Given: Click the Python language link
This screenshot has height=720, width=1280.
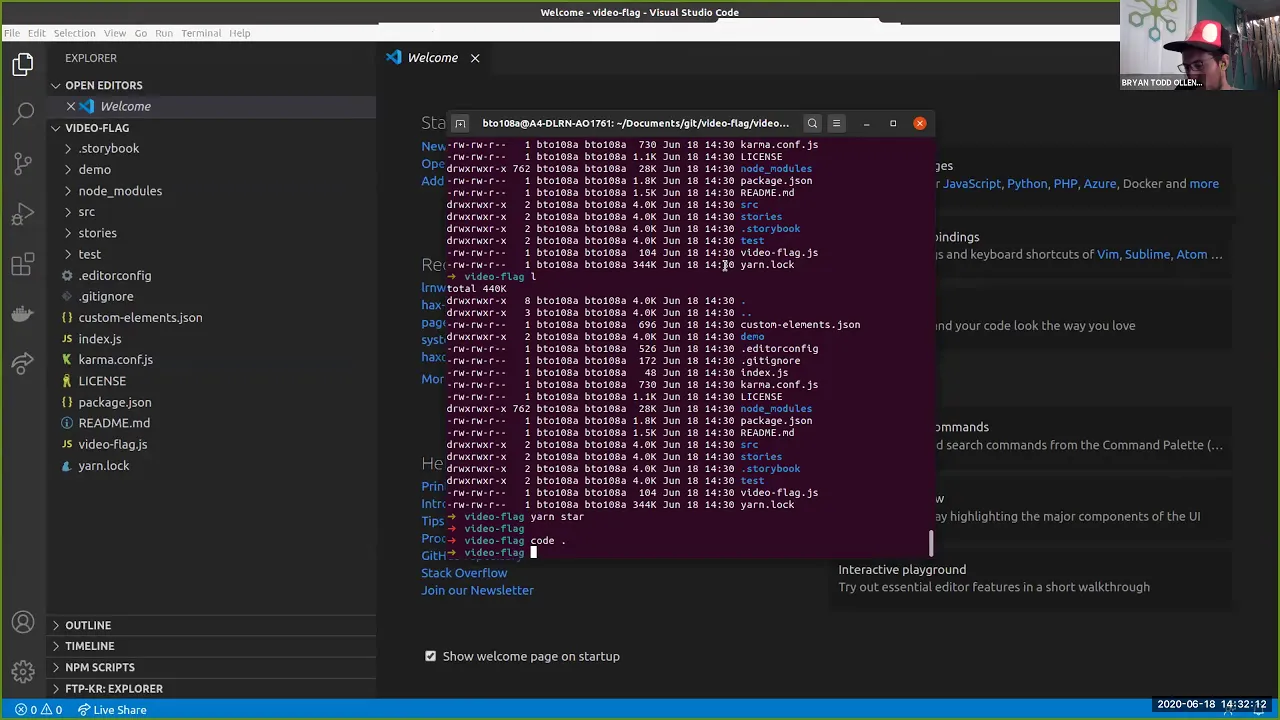Looking at the screenshot, I should 1027,184.
